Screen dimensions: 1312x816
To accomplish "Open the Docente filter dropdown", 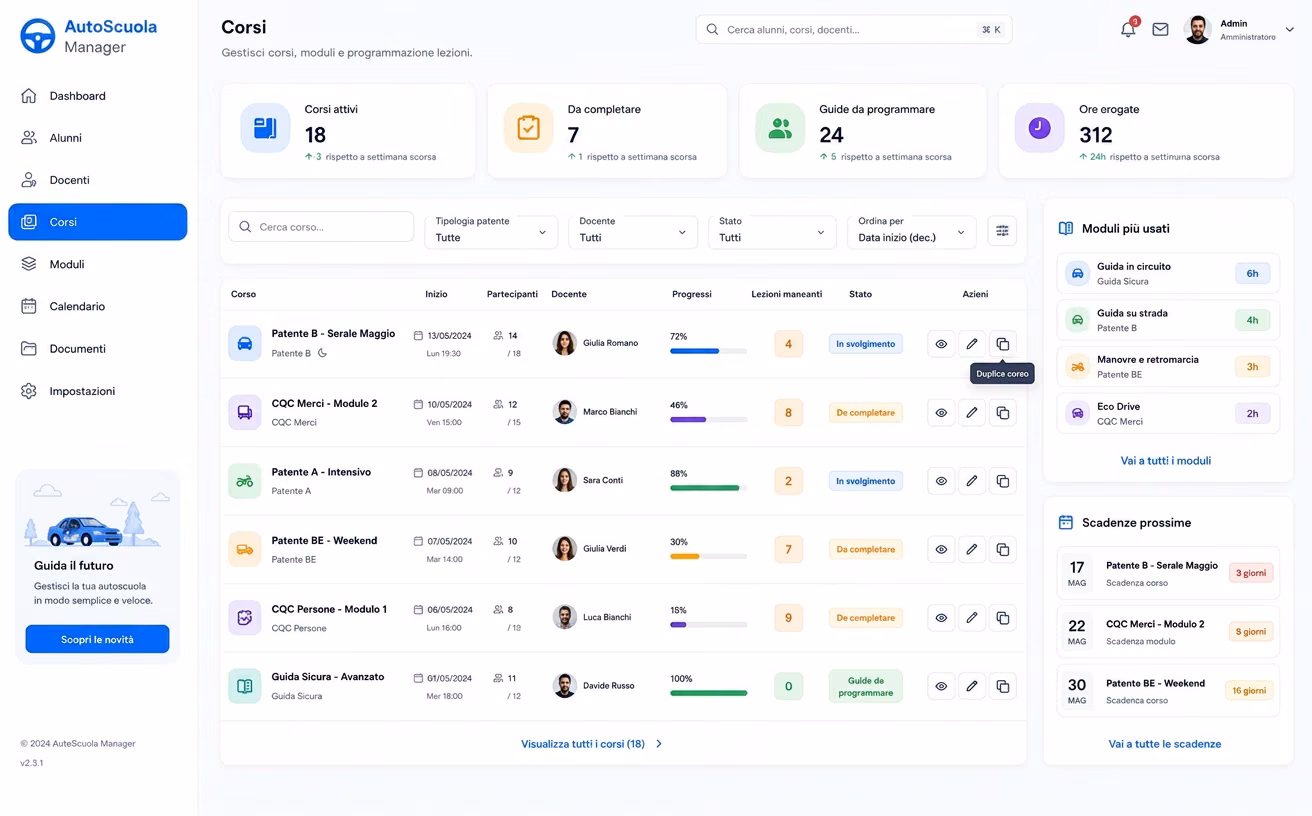I will coord(633,230).
